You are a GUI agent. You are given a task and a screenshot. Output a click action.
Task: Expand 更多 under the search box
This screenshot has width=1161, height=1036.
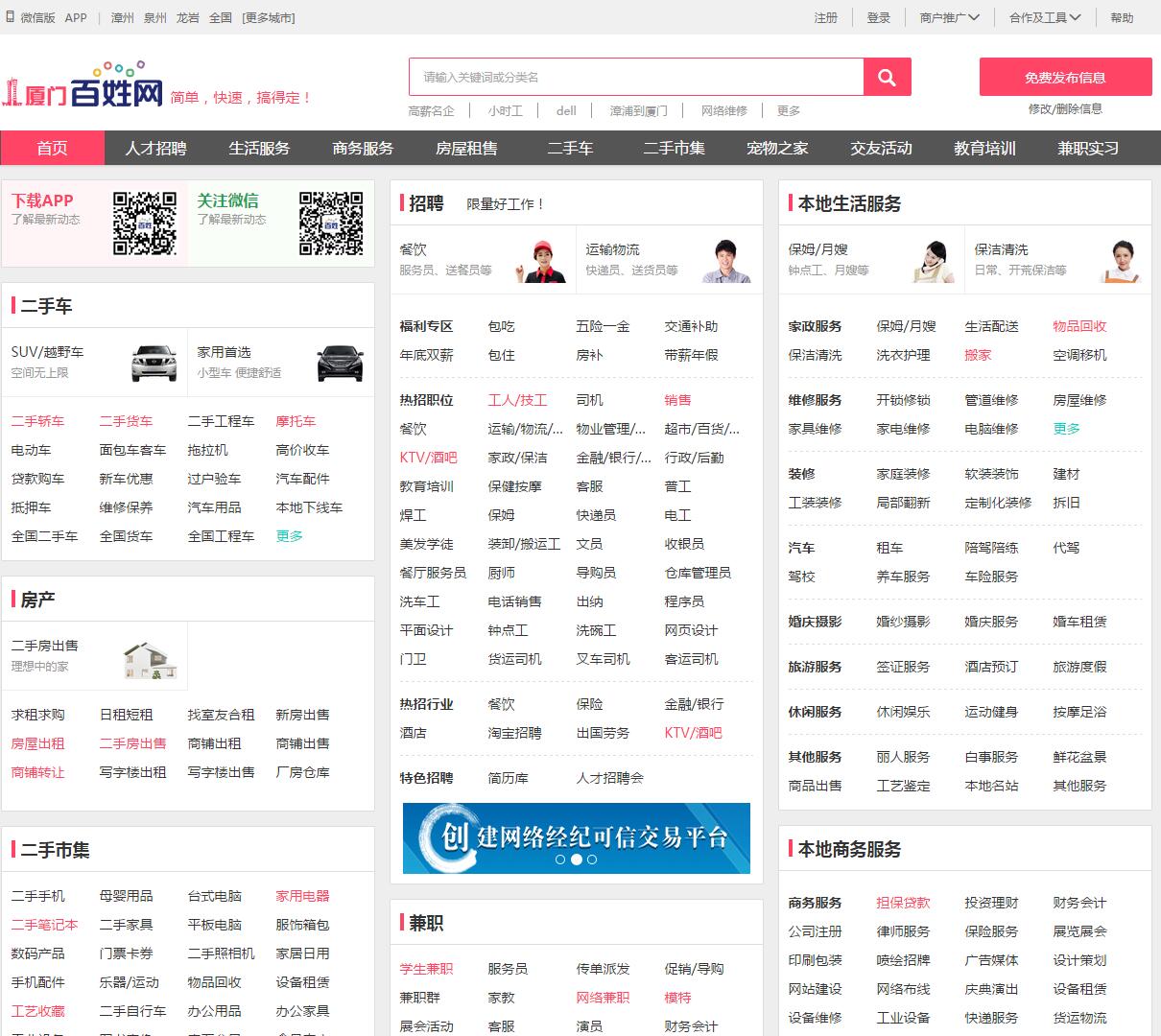[789, 111]
